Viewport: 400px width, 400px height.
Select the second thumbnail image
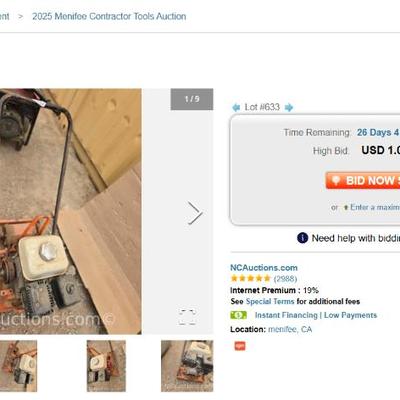[x=106, y=366]
